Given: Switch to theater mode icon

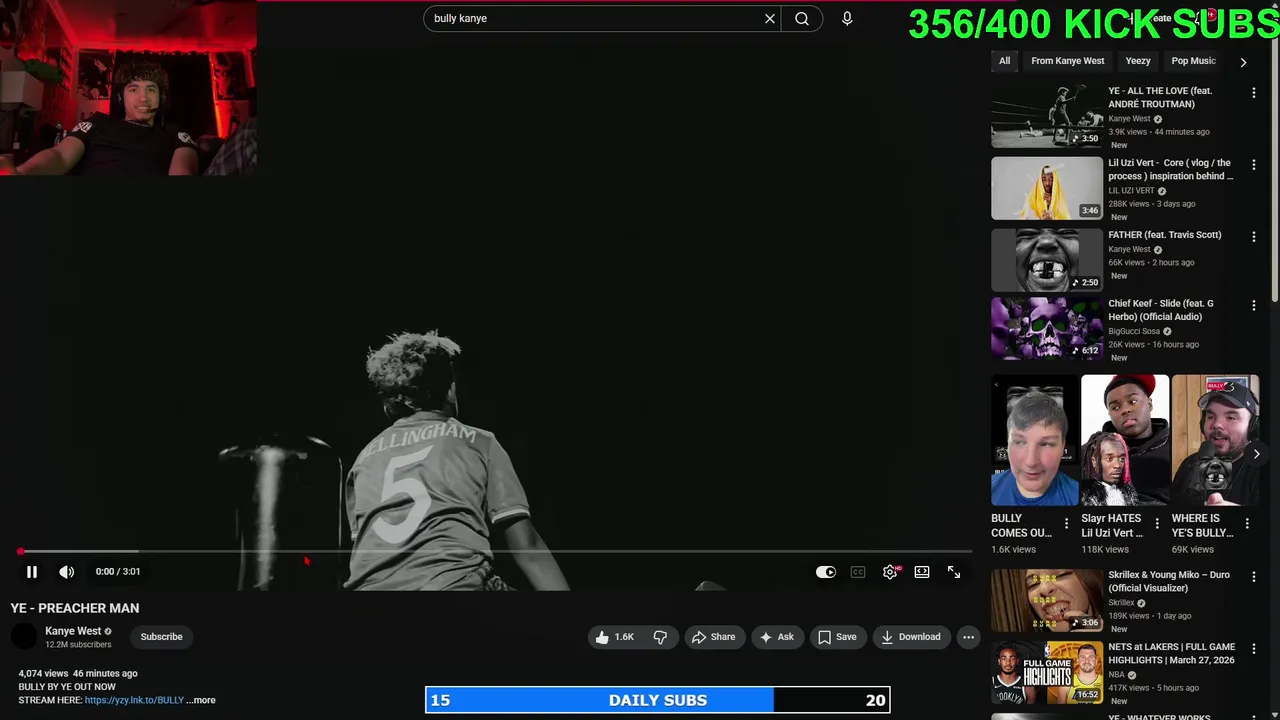Looking at the screenshot, I should [x=922, y=572].
